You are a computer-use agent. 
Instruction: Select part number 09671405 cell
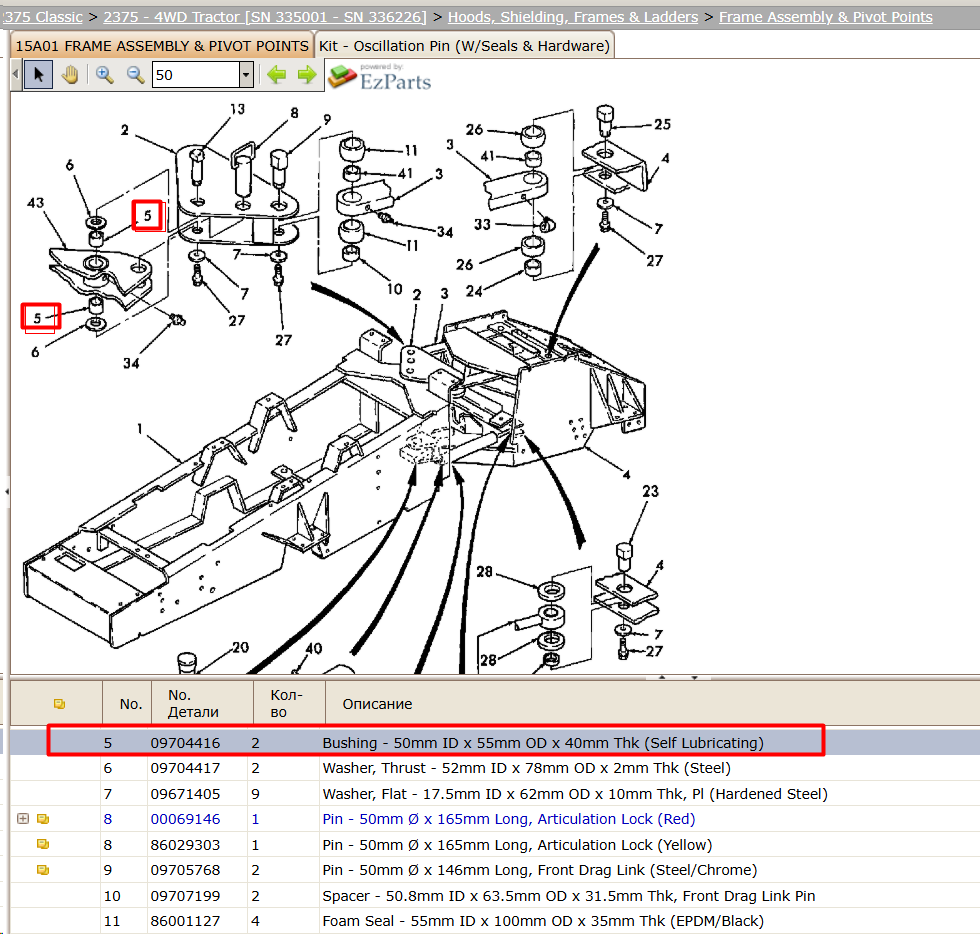186,794
